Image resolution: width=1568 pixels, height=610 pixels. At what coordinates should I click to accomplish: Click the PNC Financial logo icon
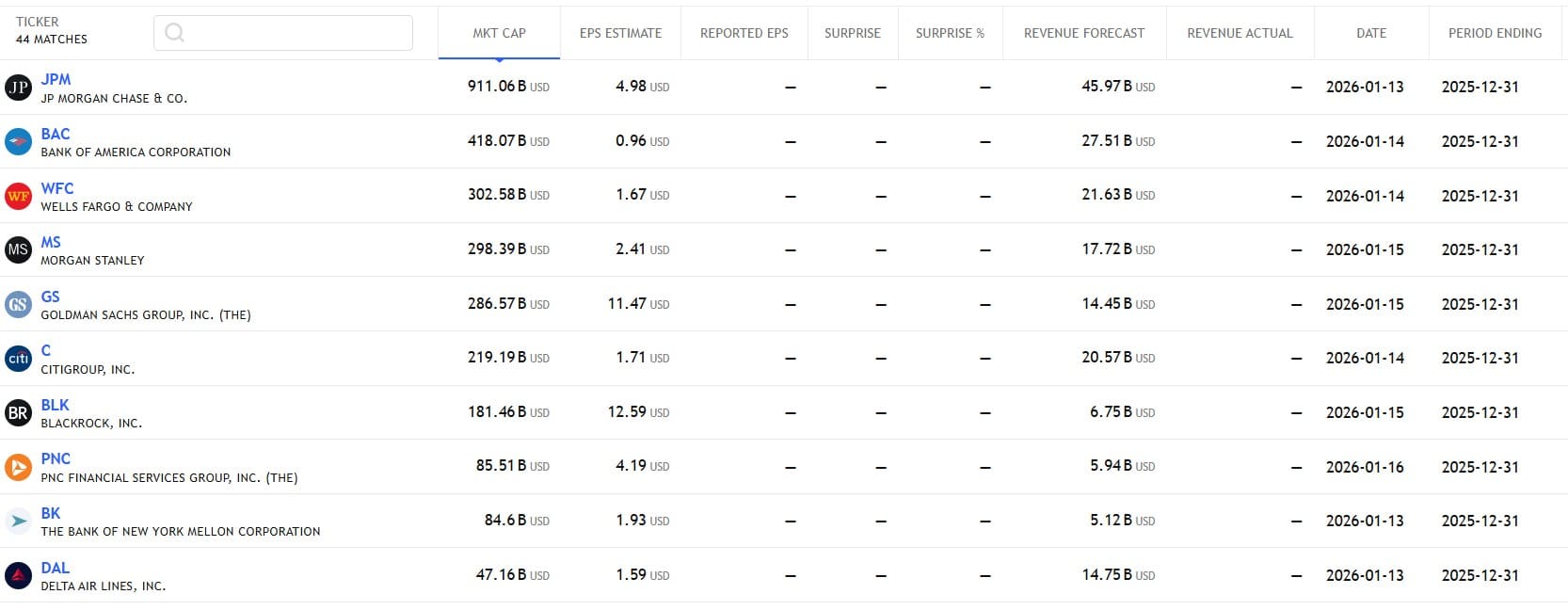click(18, 467)
